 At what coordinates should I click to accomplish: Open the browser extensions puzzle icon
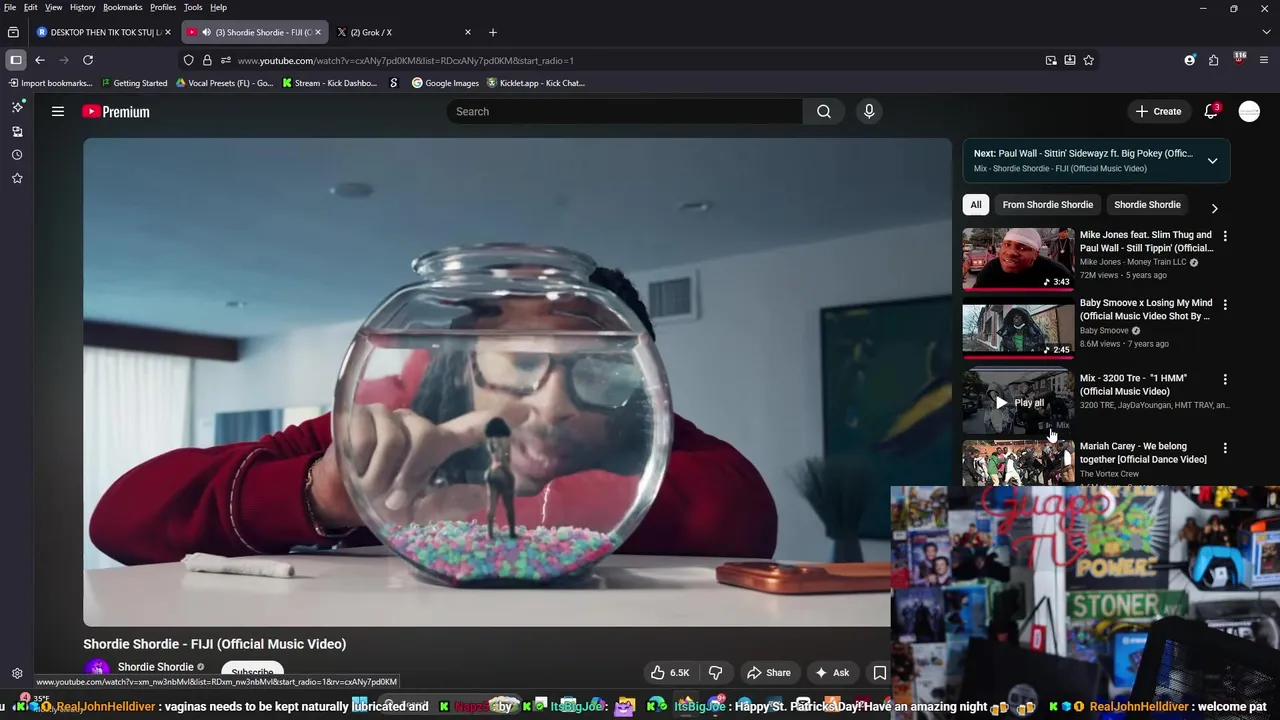pos(1213,60)
